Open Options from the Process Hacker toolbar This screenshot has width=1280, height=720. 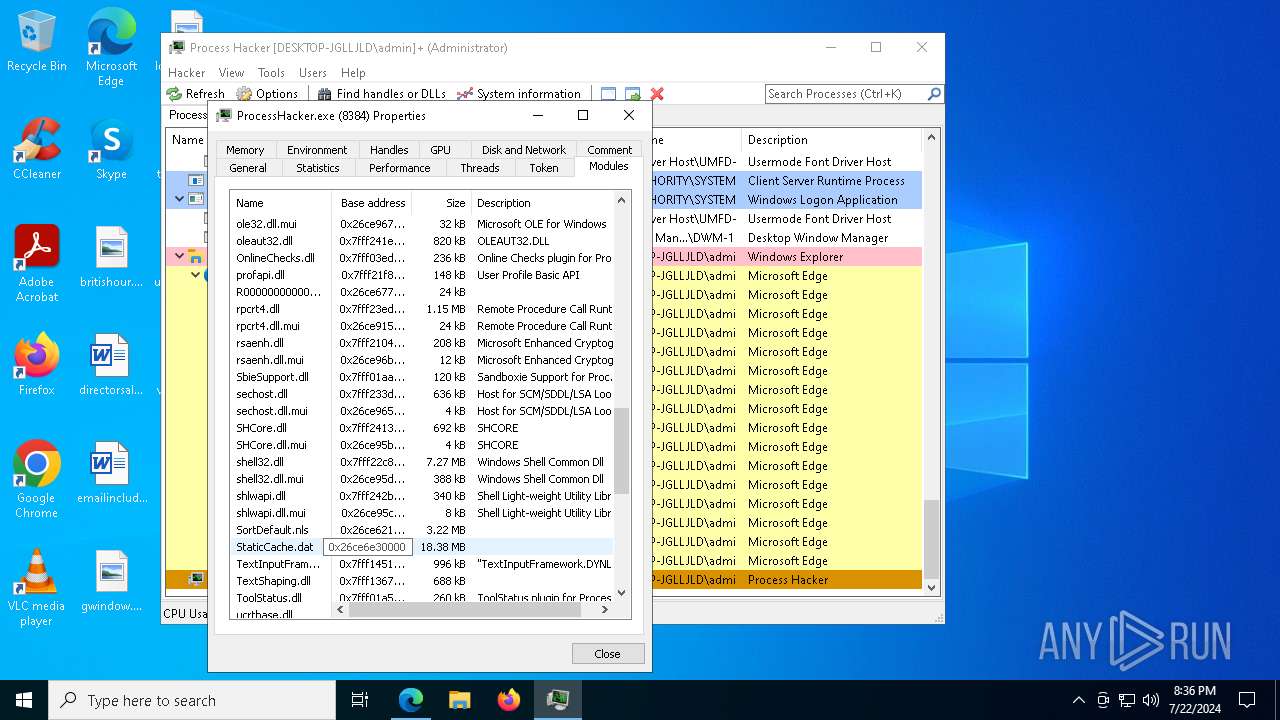click(267, 93)
